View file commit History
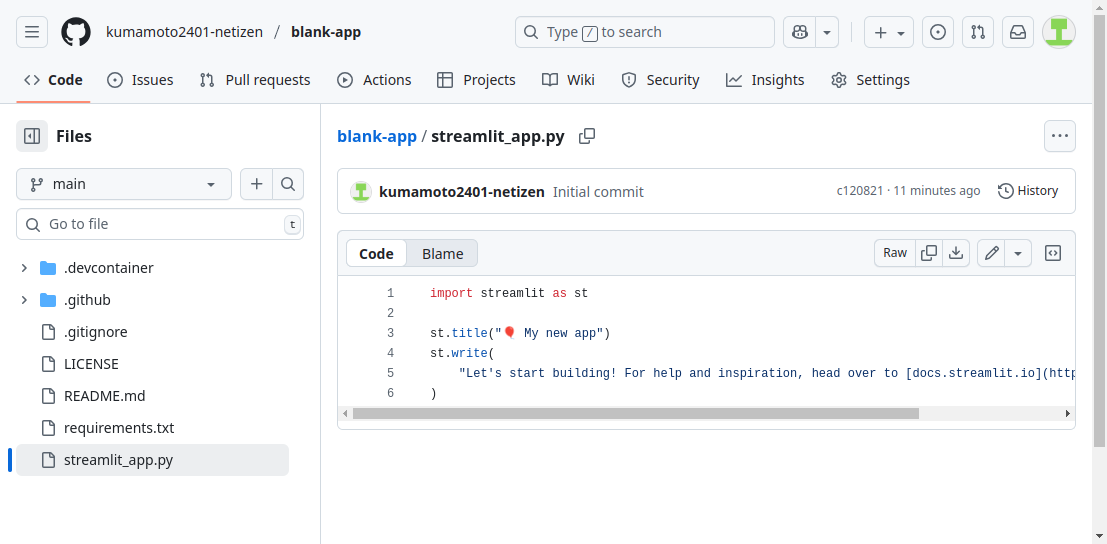 coord(1028,191)
